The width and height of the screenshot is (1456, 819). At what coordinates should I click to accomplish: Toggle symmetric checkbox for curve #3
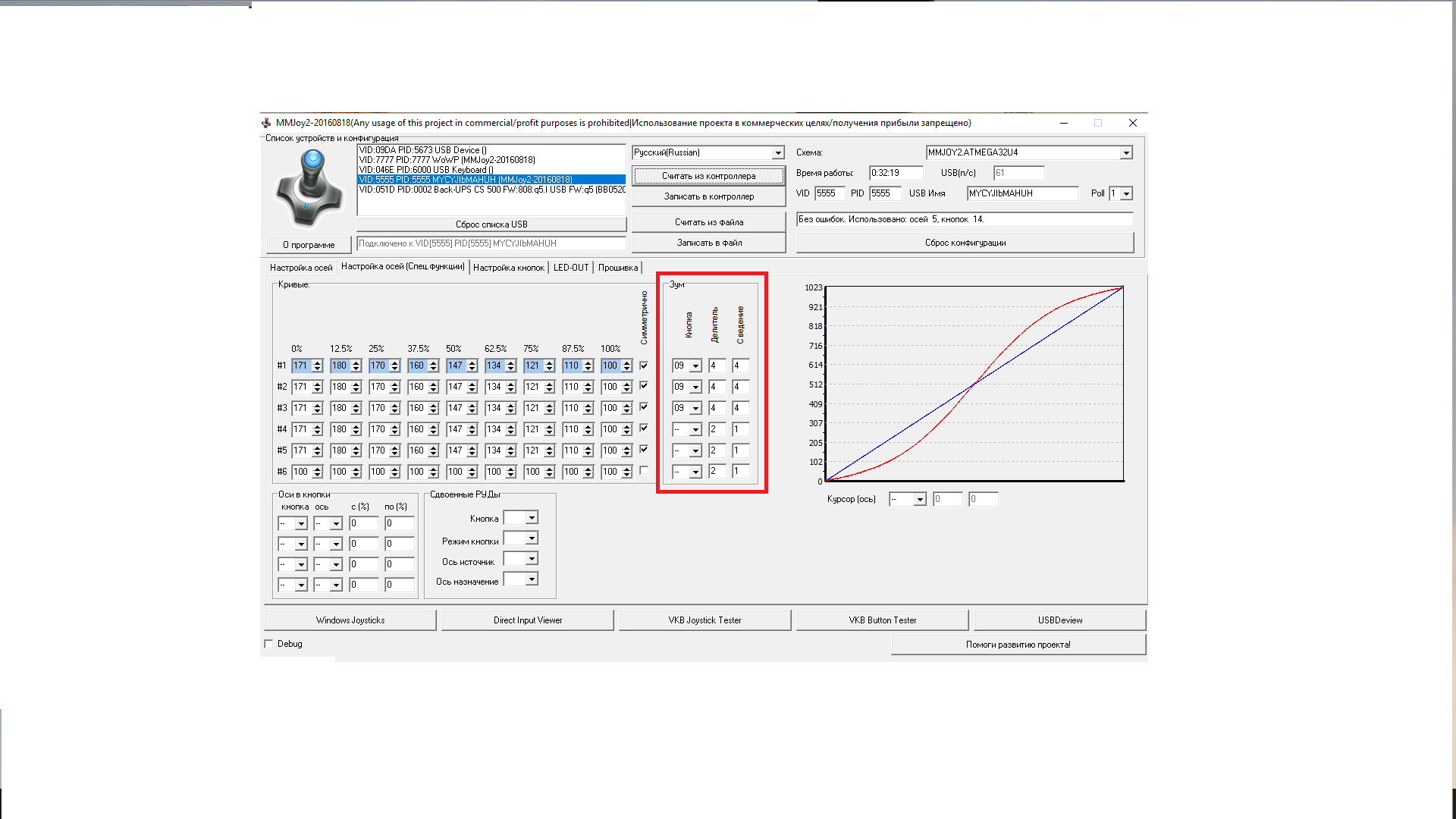644,407
